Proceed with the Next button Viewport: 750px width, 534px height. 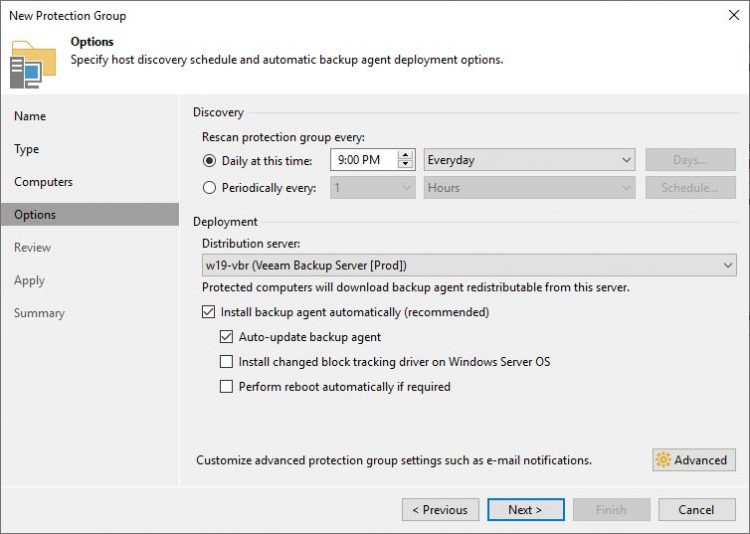tap(526, 510)
